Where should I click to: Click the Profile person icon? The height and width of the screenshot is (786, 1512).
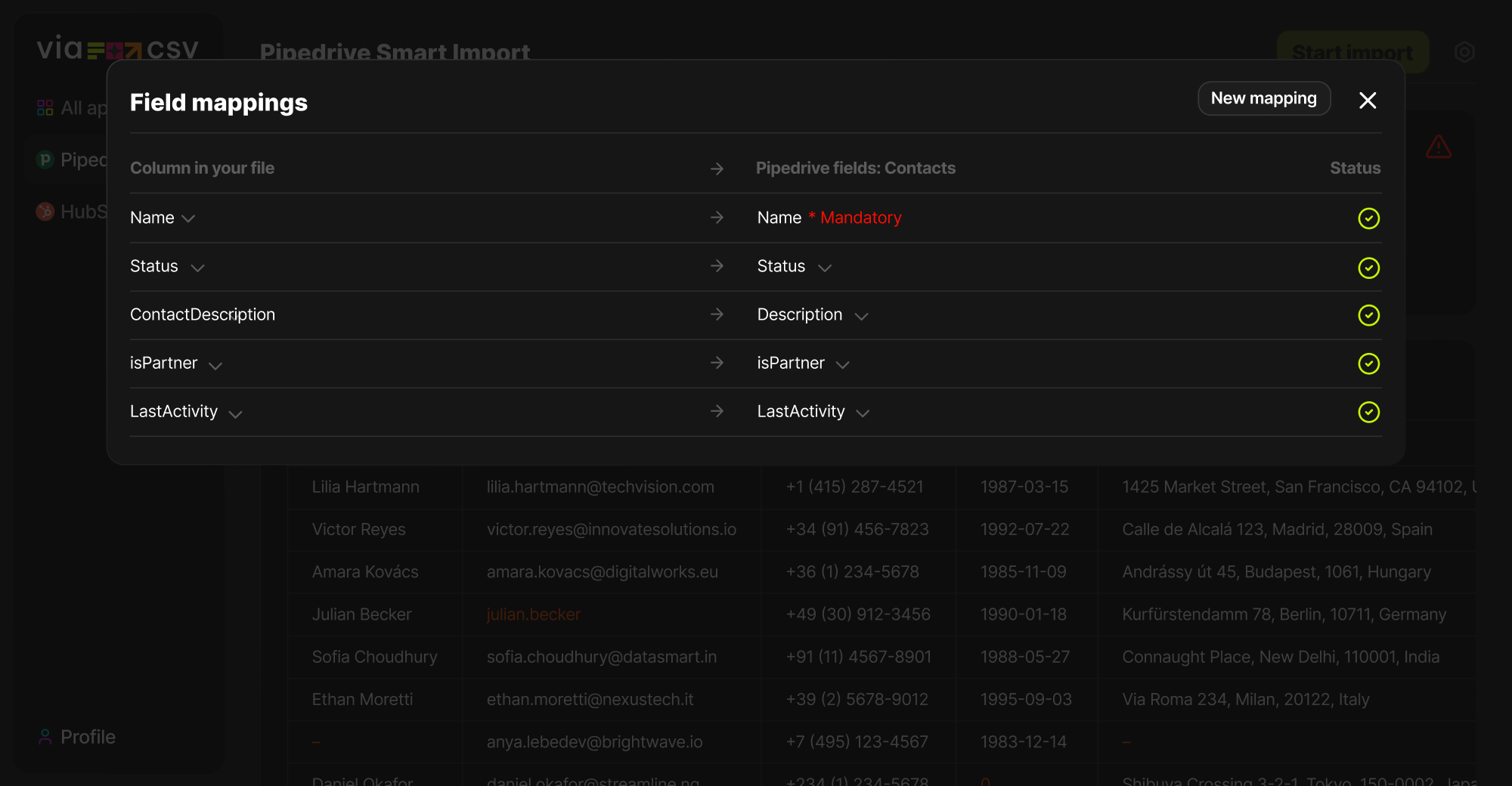[x=45, y=737]
